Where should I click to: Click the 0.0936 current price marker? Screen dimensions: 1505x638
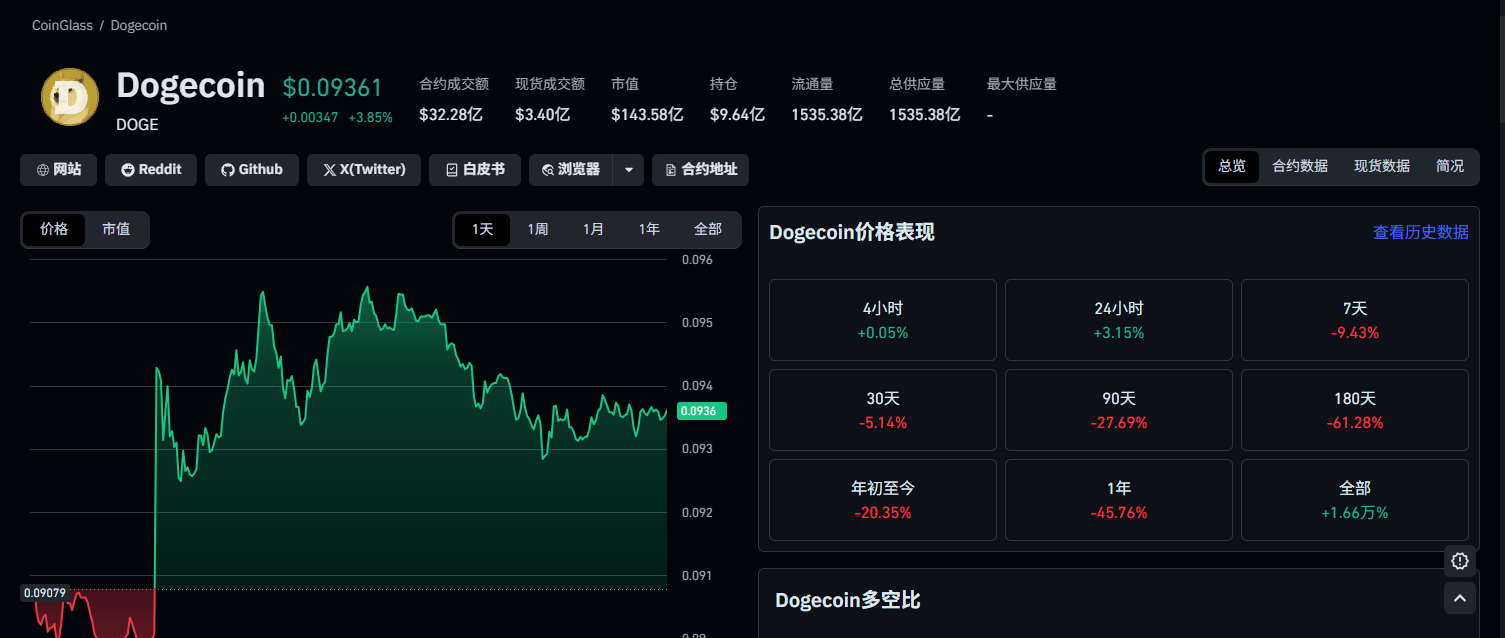702,411
